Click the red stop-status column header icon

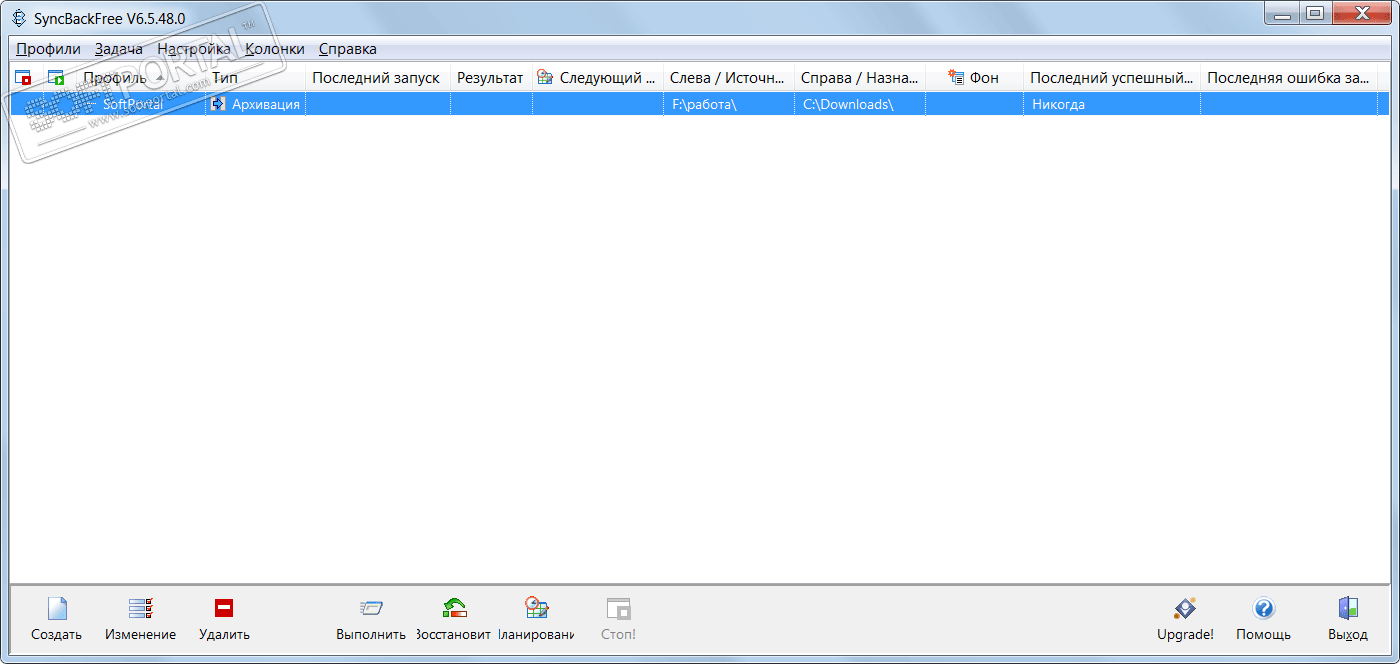(x=23, y=77)
